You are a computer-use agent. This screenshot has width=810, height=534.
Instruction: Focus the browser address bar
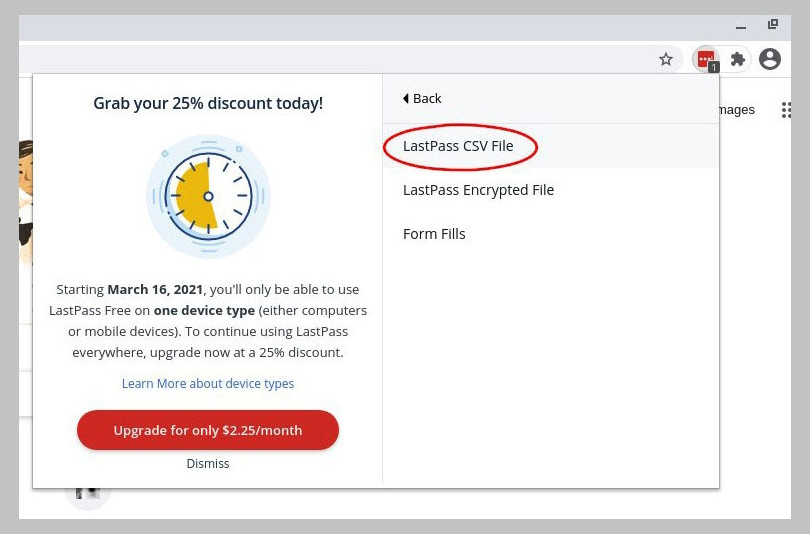[x=336, y=59]
